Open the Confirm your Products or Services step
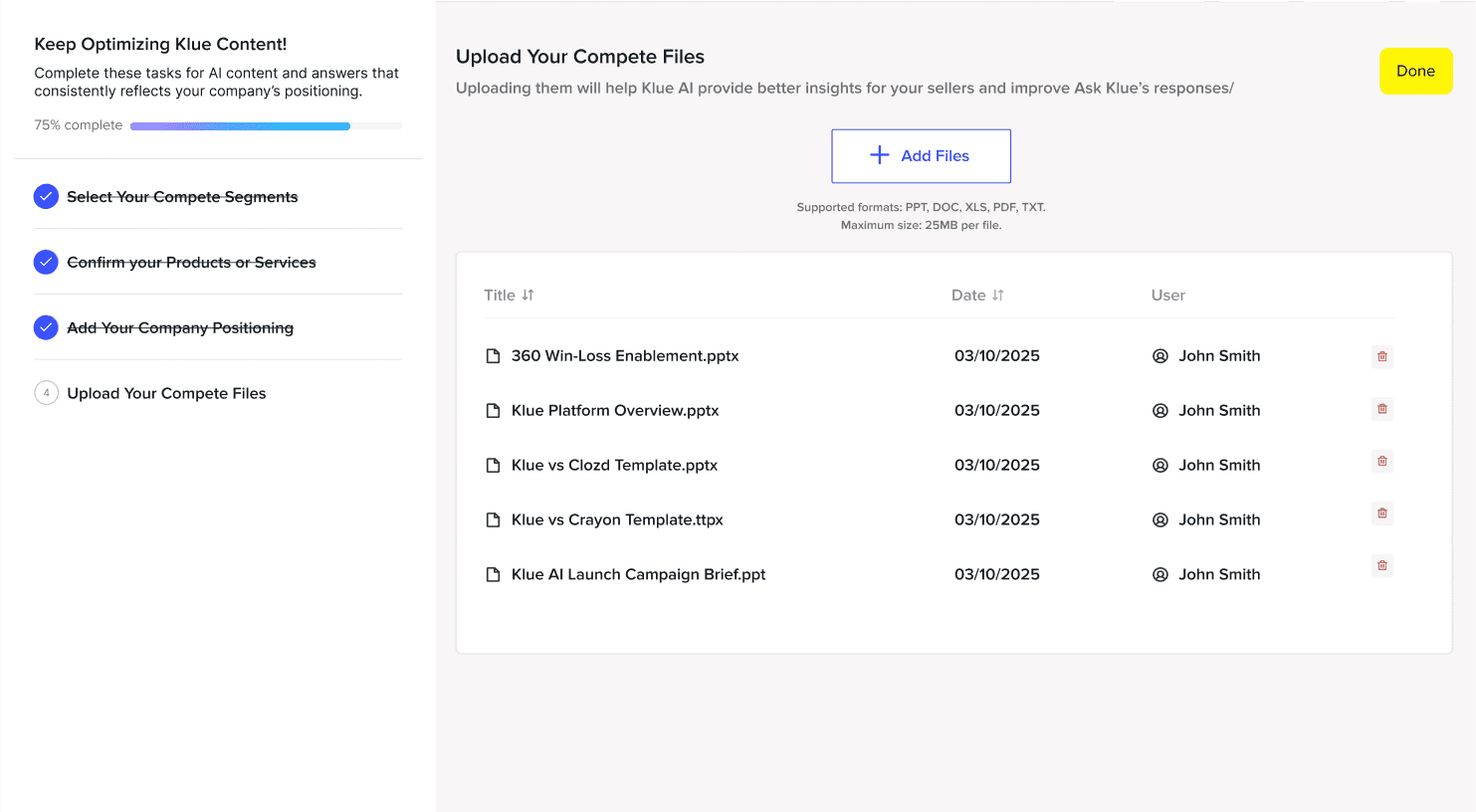Screen dimensions: 1476x812 tap(191, 263)
